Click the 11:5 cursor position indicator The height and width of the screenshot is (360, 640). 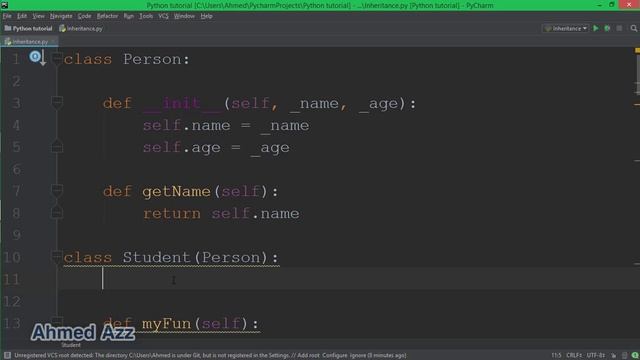pyautogui.click(x=556, y=356)
